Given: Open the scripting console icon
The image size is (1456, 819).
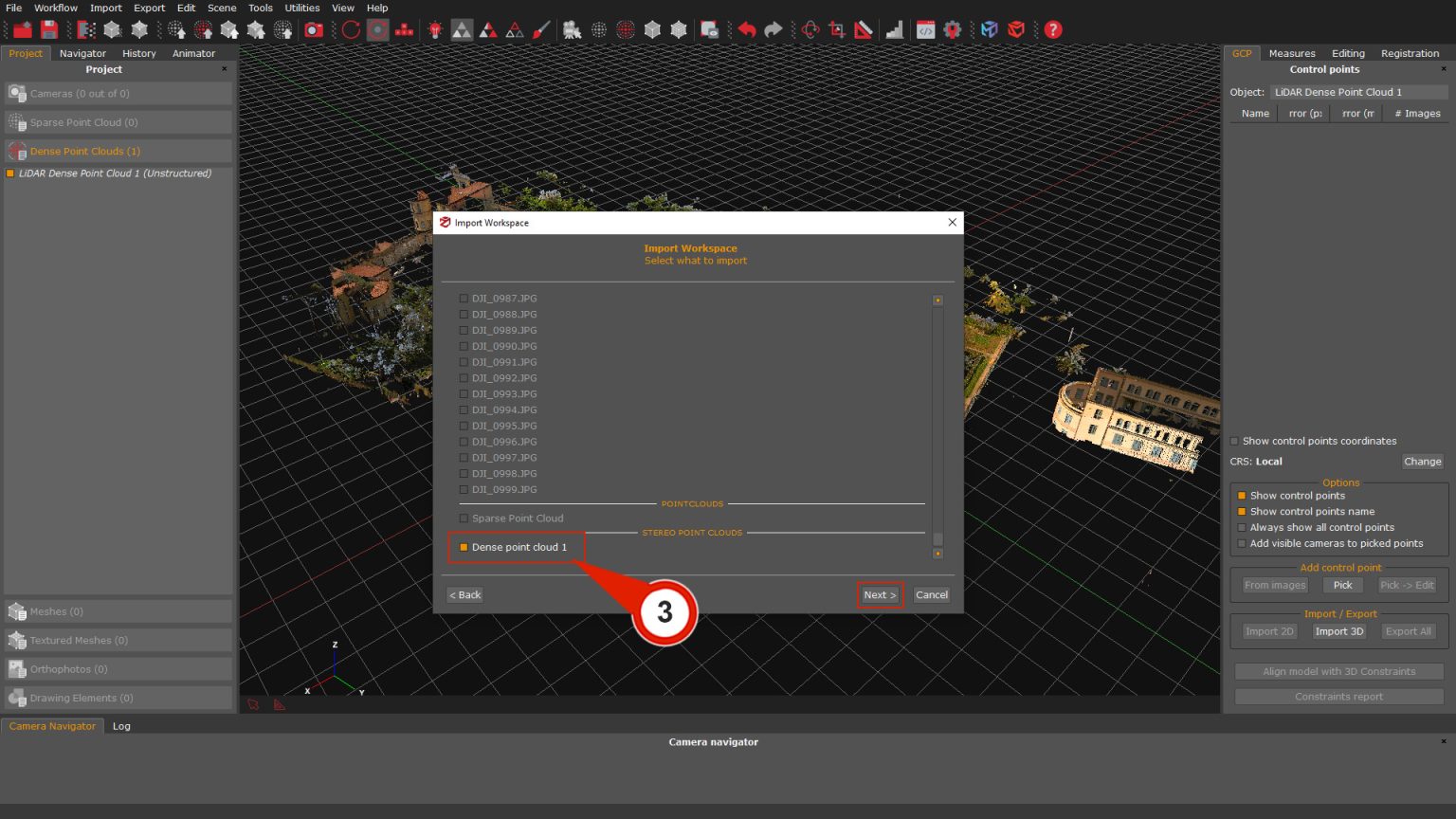Looking at the screenshot, I should [926, 29].
